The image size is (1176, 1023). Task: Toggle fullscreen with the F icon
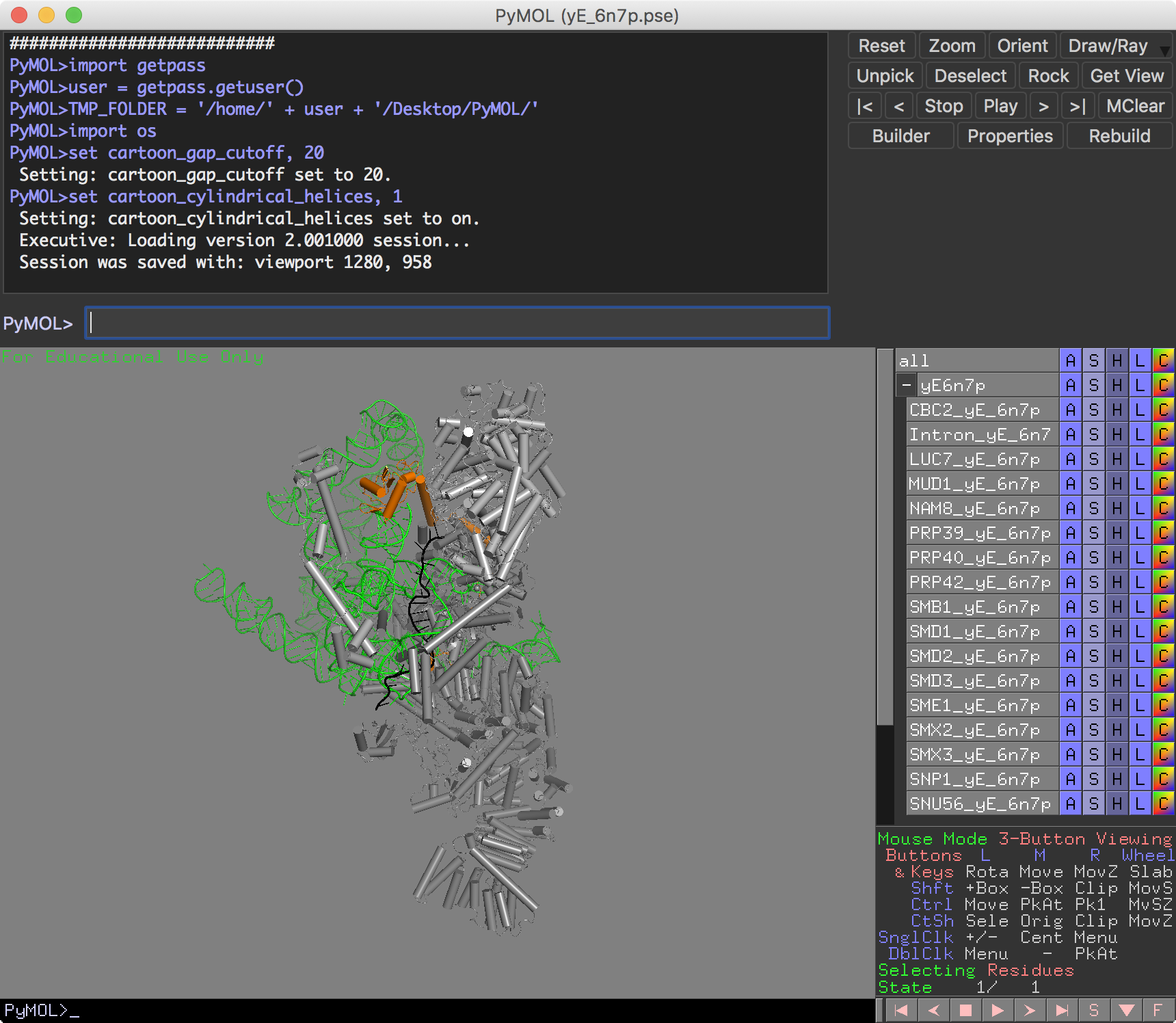click(x=1158, y=1010)
